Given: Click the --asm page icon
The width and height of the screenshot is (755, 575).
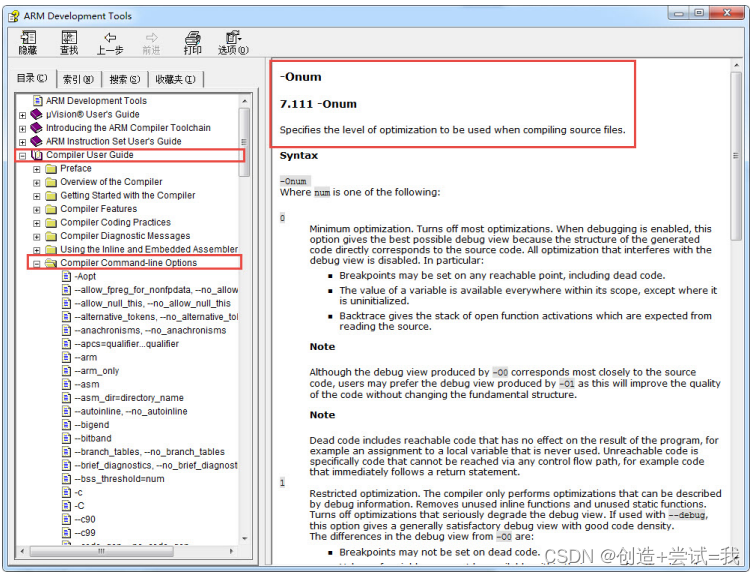Looking at the screenshot, I should pyautogui.click(x=66, y=384).
